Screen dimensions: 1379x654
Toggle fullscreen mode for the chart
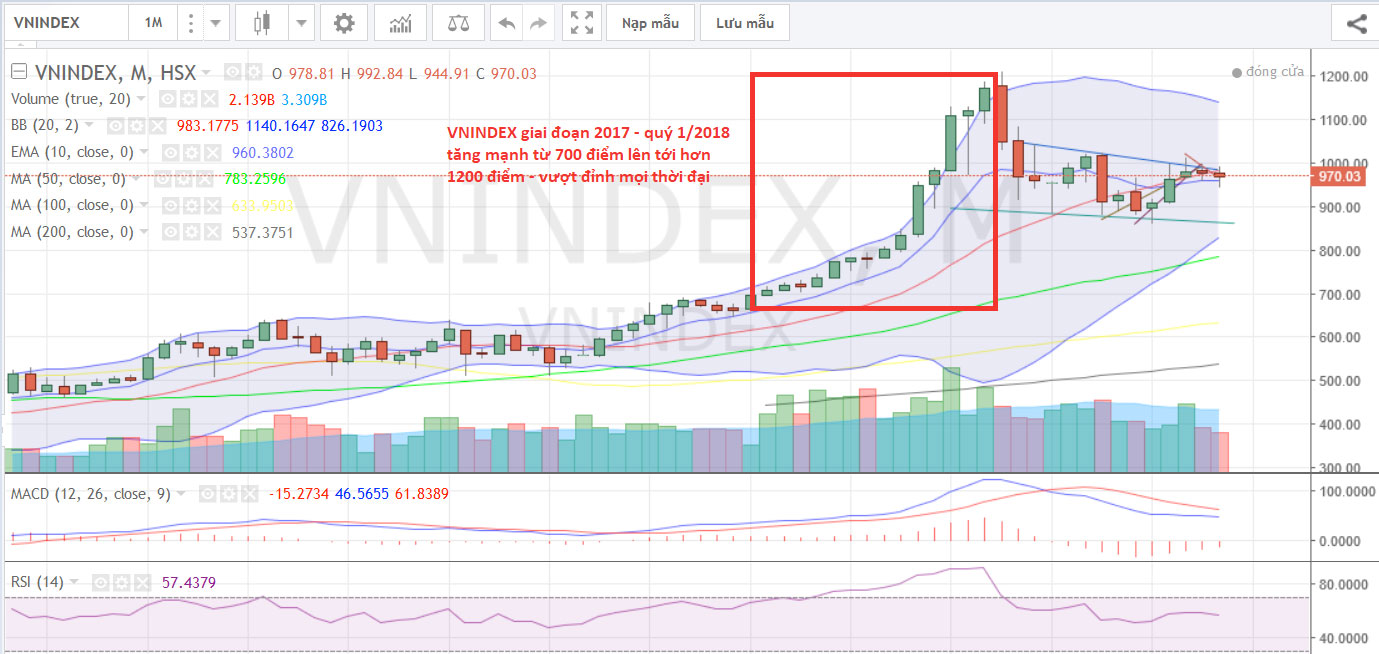[x=581, y=22]
